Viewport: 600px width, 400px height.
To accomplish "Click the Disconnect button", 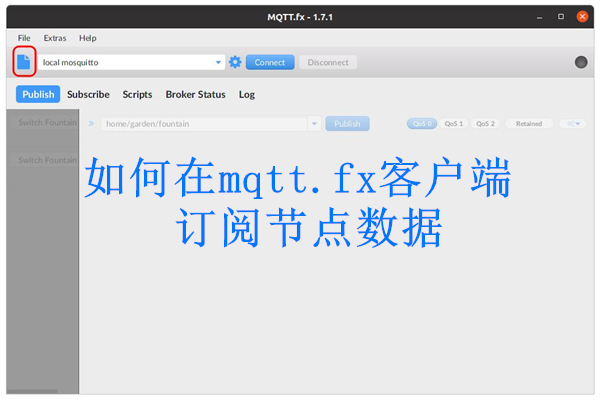I will pyautogui.click(x=328, y=62).
